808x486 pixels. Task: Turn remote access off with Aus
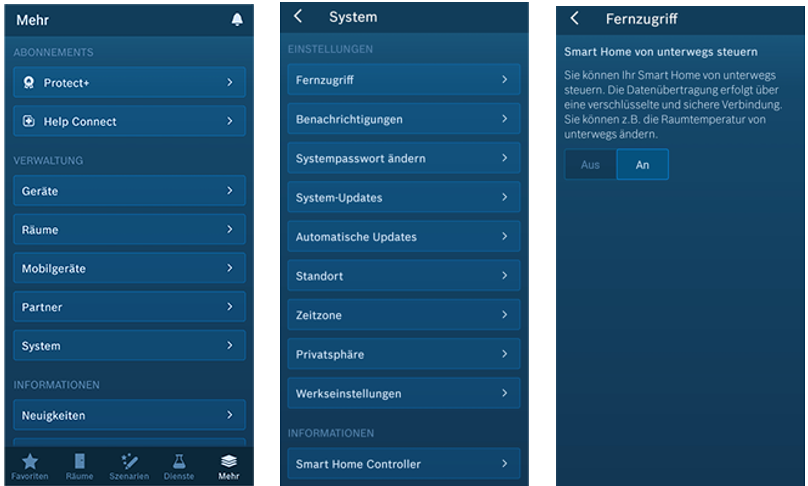[x=590, y=165]
